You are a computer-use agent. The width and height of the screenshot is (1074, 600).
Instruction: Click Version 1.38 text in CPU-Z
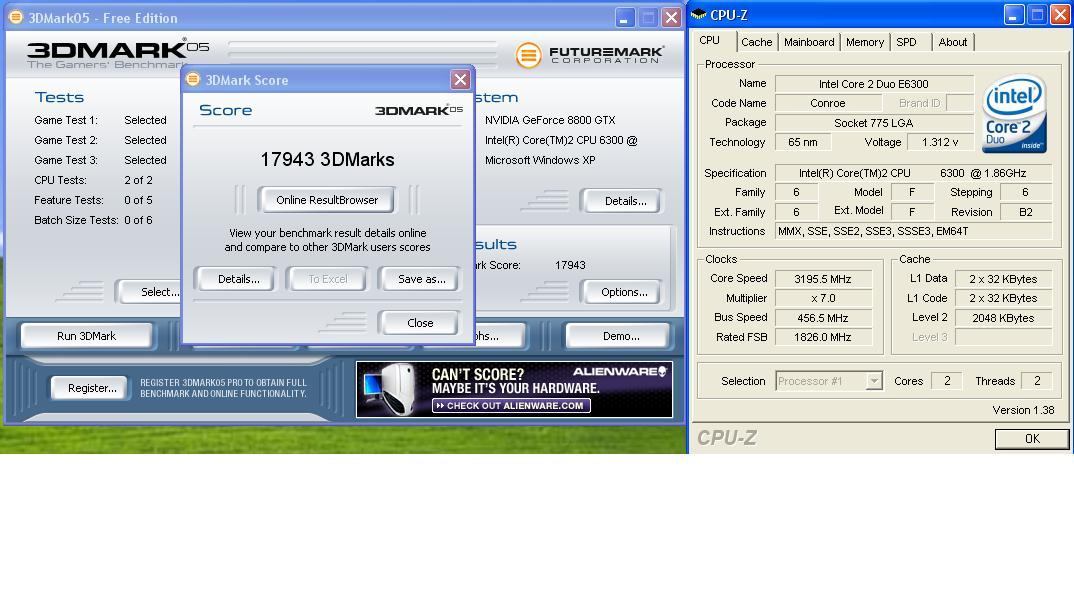[x=1023, y=410]
